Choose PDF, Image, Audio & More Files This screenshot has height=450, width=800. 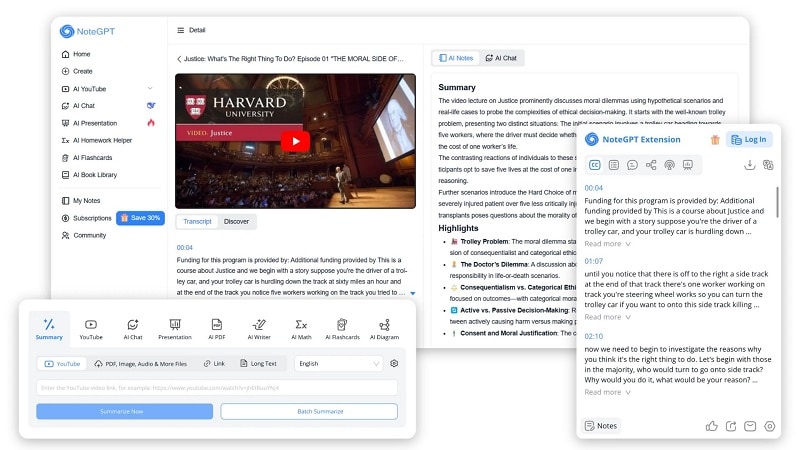tap(140, 364)
